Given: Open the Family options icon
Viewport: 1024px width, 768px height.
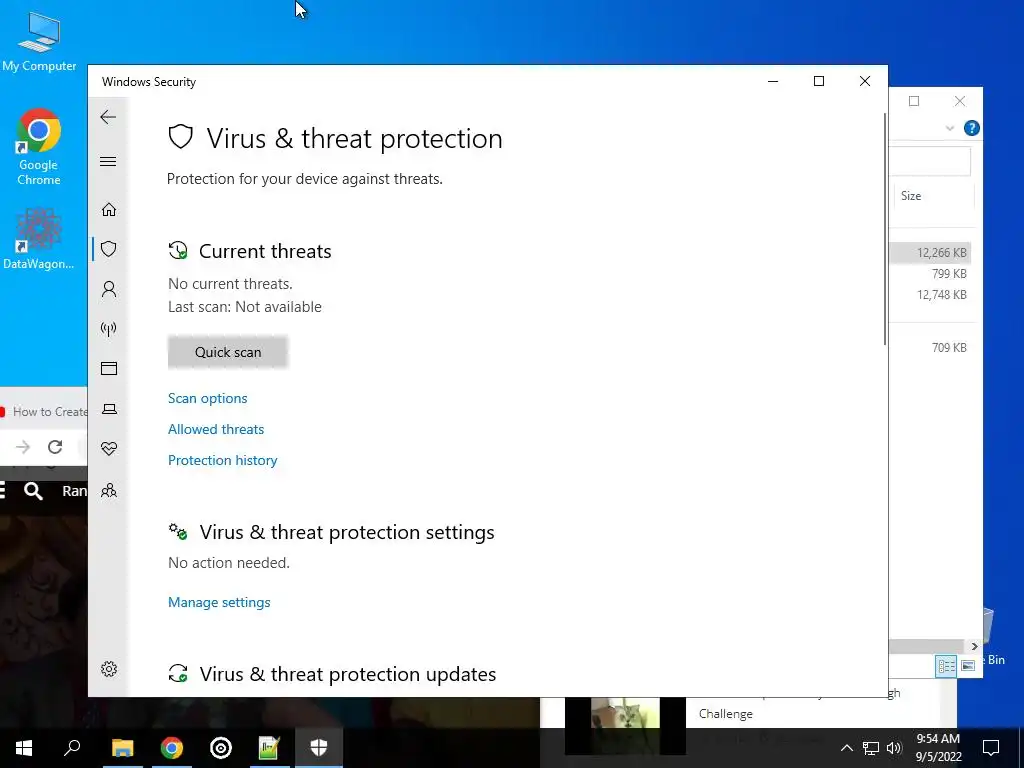Looking at the screenshot, I should click(x=109, y=490).
